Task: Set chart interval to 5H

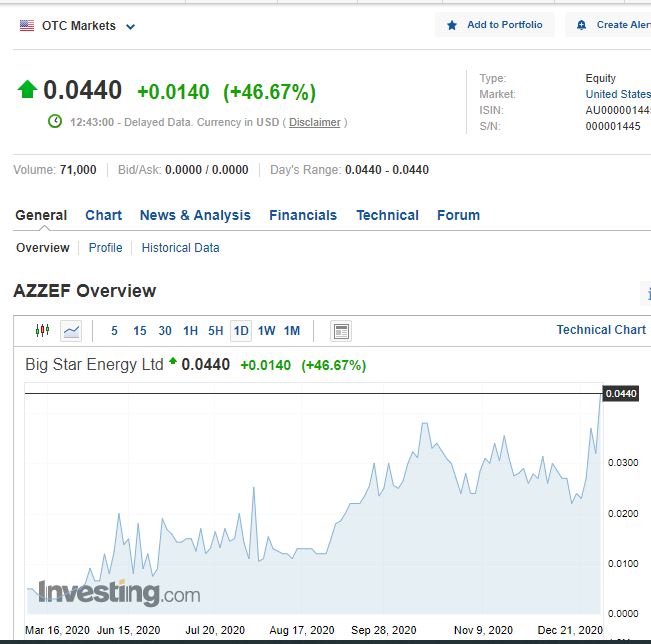Action: (215, 331)
